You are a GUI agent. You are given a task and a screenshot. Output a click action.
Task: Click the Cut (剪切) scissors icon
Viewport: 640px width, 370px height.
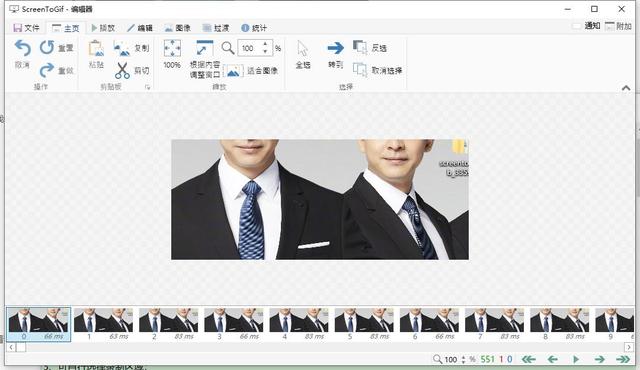122,71
